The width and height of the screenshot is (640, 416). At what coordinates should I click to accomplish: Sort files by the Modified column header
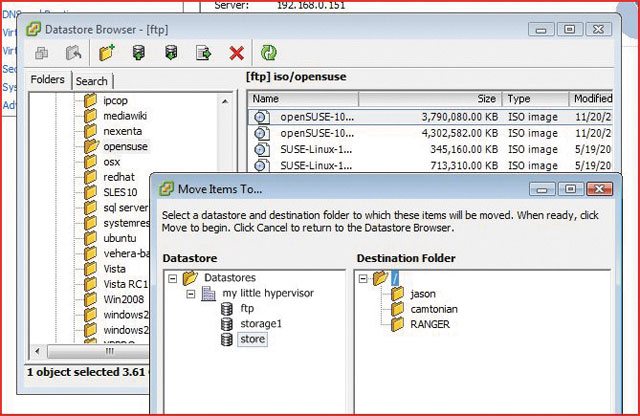click(591, 99)
